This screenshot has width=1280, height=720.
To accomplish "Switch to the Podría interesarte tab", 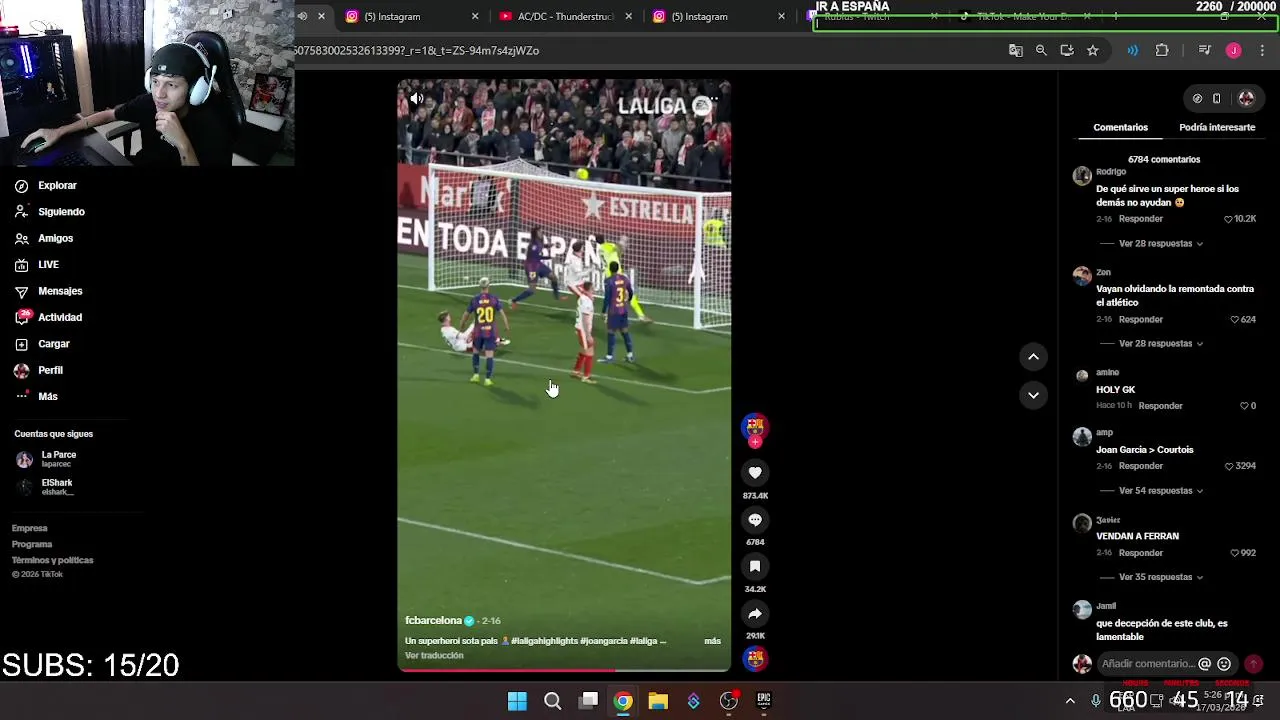I will point(1217,127).
